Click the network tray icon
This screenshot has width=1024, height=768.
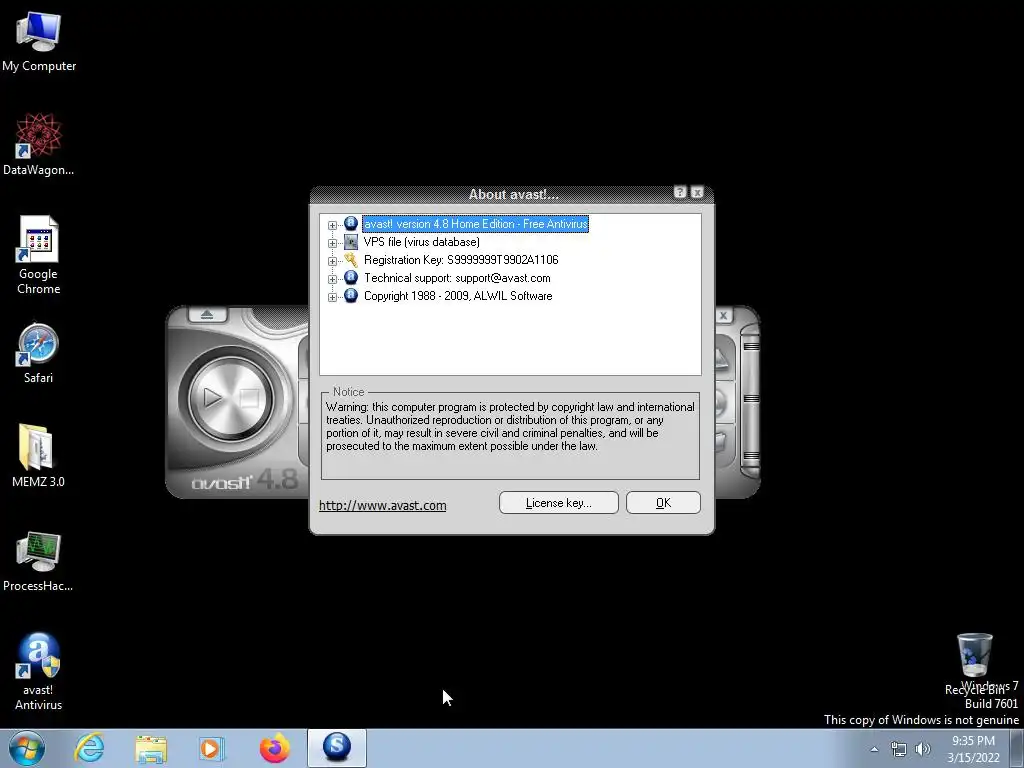pyautogui.click(x=899, y=749)
